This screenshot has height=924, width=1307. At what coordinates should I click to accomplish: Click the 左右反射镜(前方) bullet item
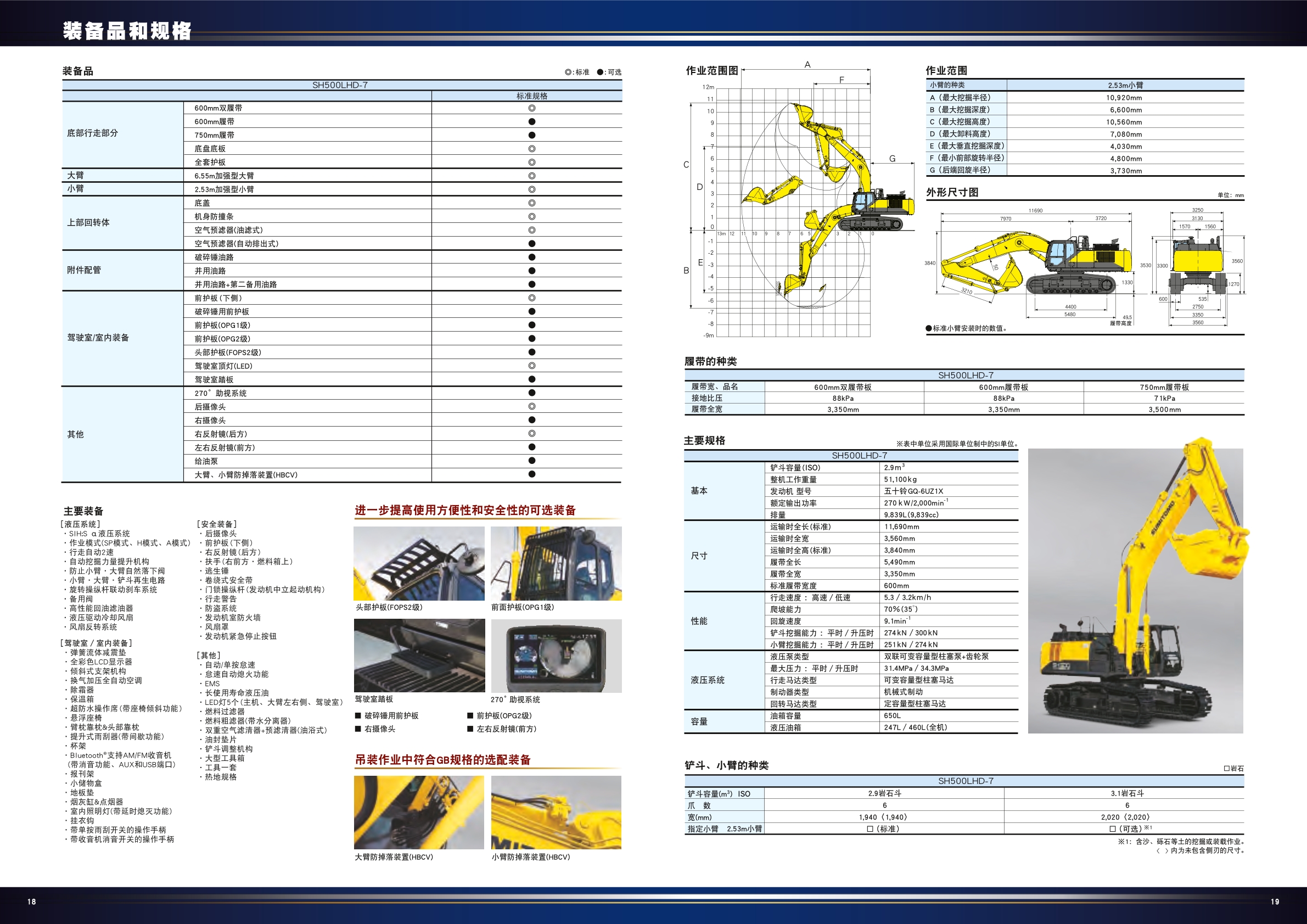(x=502, y=729)
